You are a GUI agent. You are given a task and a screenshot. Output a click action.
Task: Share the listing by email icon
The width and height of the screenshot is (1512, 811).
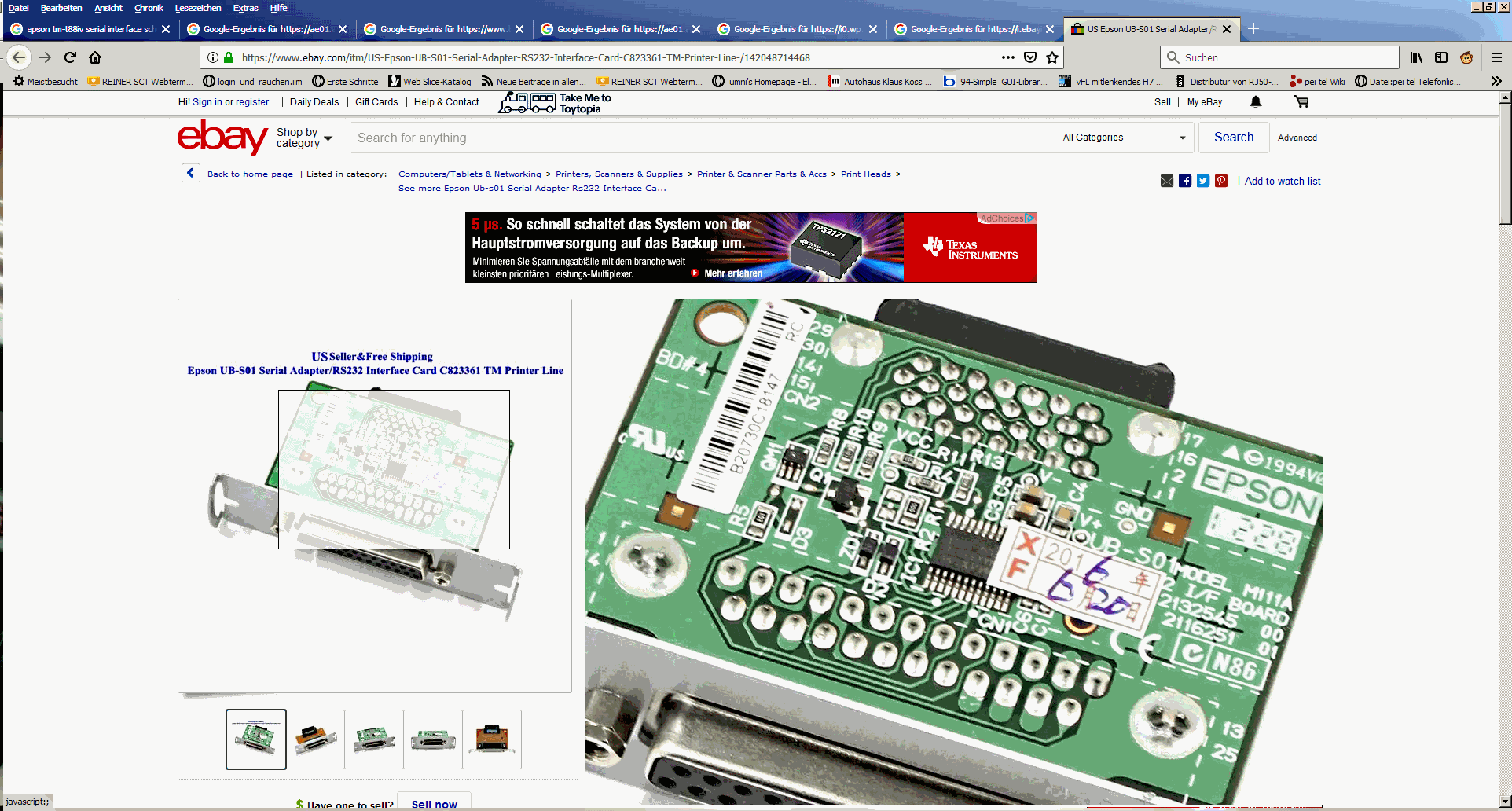point(1167,182)
